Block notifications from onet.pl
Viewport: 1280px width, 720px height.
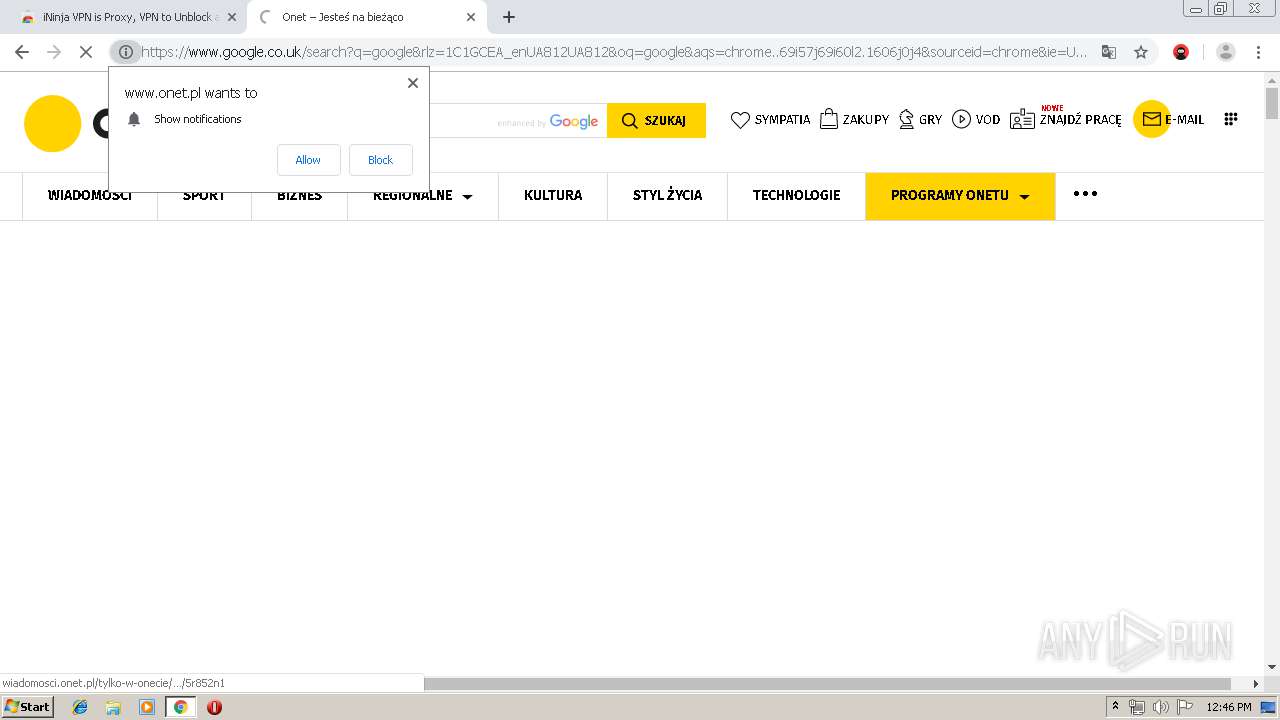click(x=380, y=160)
